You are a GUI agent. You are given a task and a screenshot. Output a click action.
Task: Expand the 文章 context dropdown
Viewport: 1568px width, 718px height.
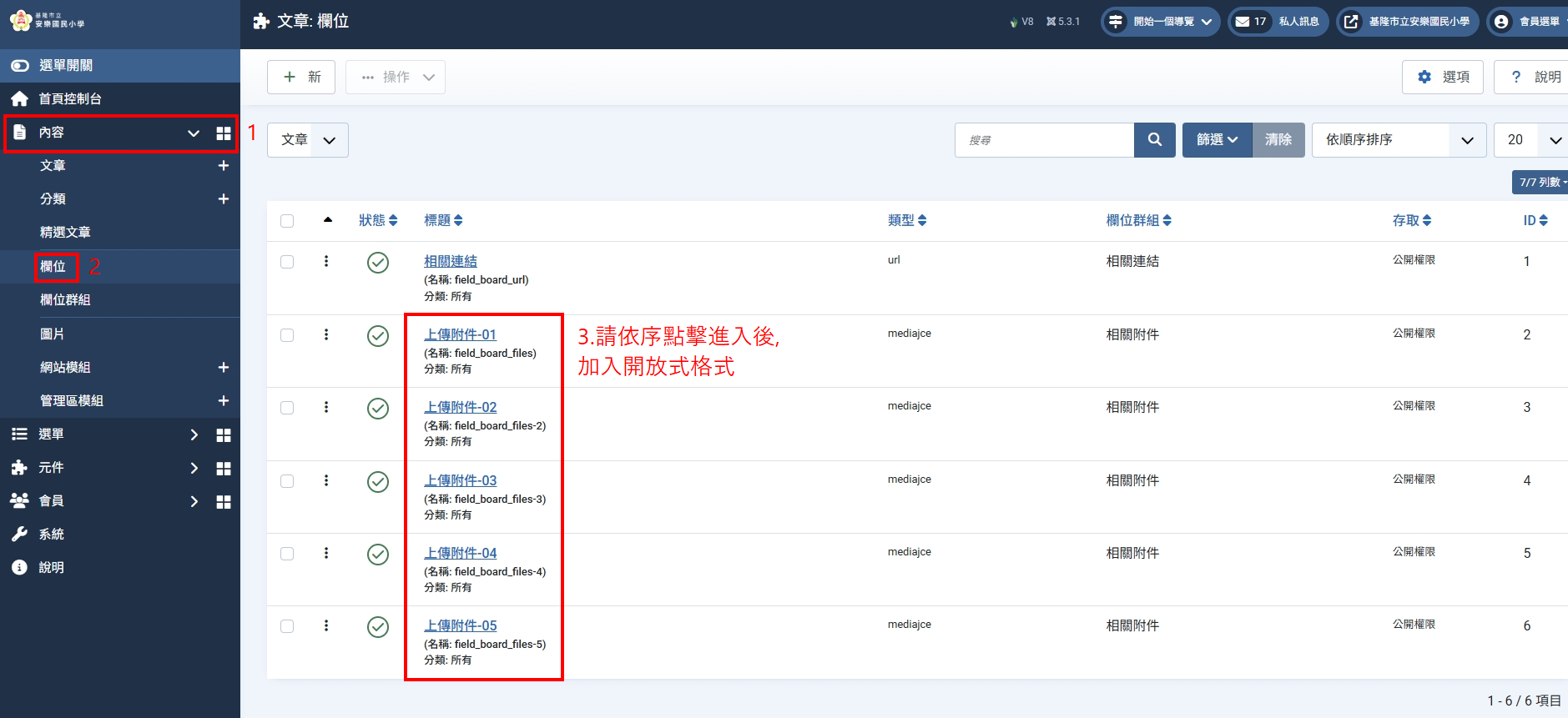307,140
